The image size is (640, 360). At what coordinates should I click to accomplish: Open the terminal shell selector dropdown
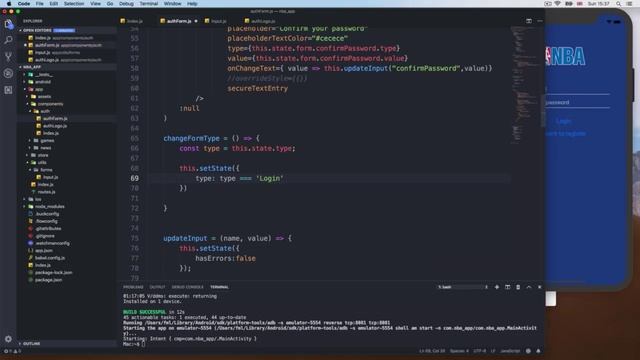pyautogui.click(x=463, y=287)
